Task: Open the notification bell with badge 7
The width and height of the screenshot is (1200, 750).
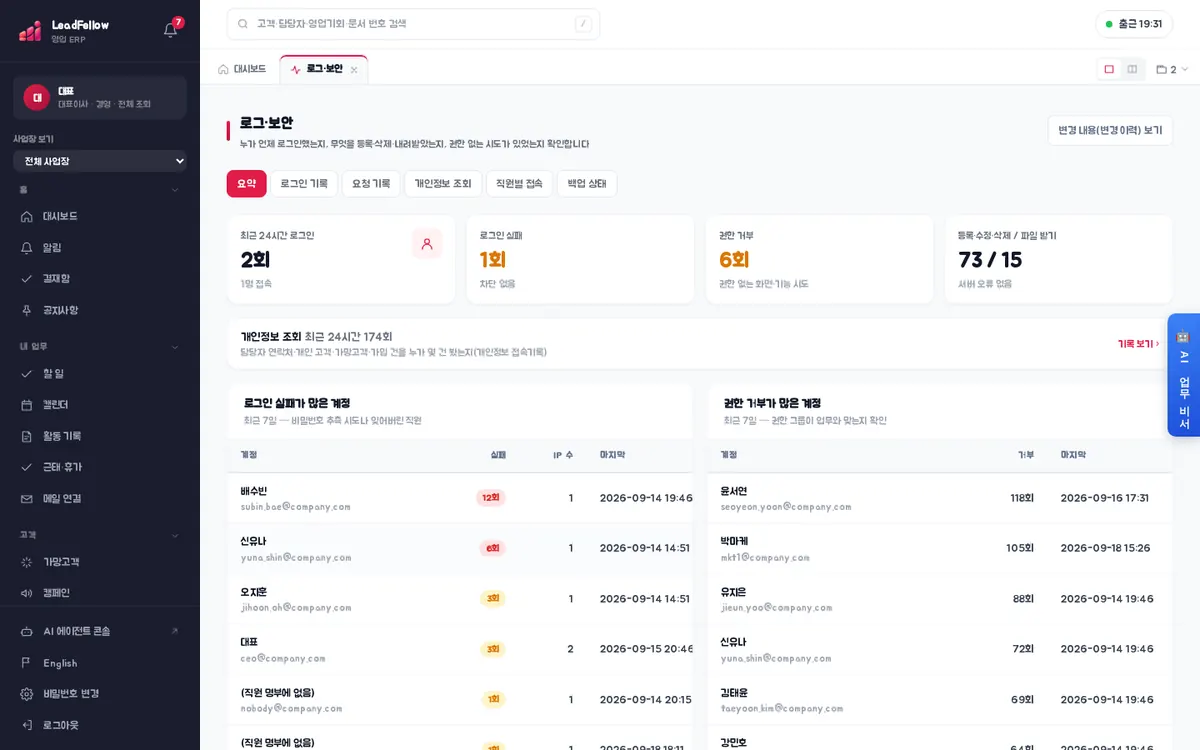Action: click(x=171, y=30)
